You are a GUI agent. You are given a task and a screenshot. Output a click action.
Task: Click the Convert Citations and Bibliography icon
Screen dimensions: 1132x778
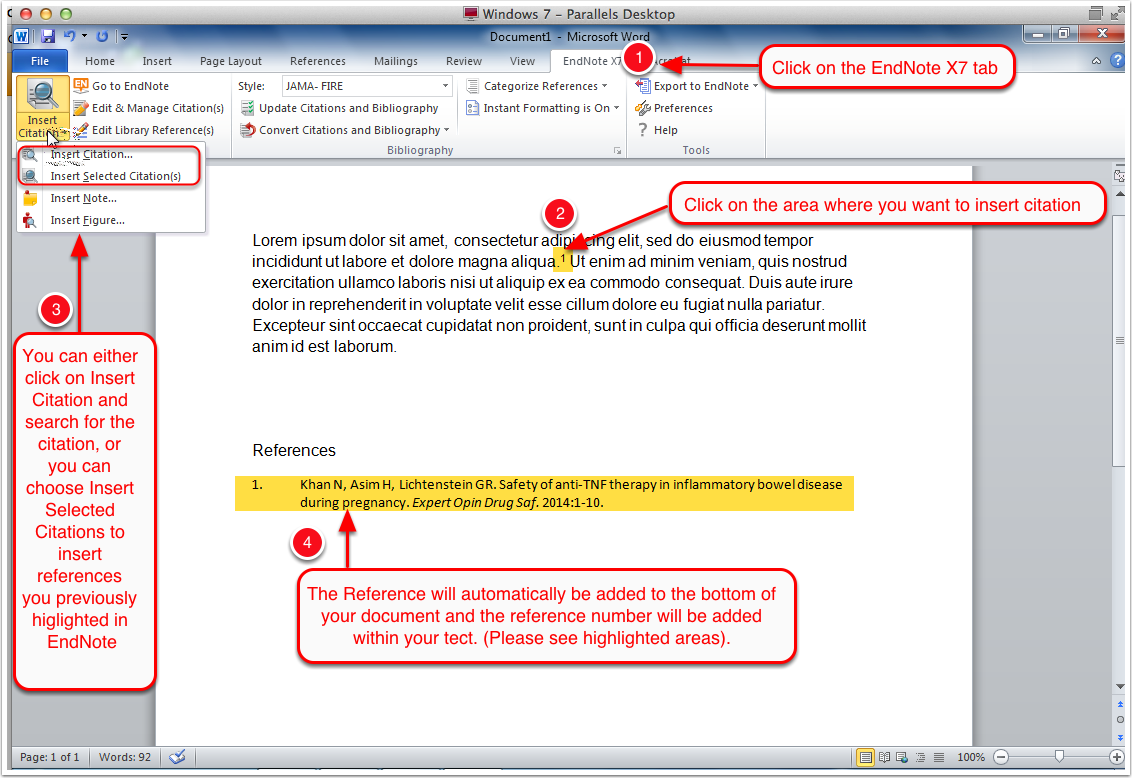coord(248,130)
